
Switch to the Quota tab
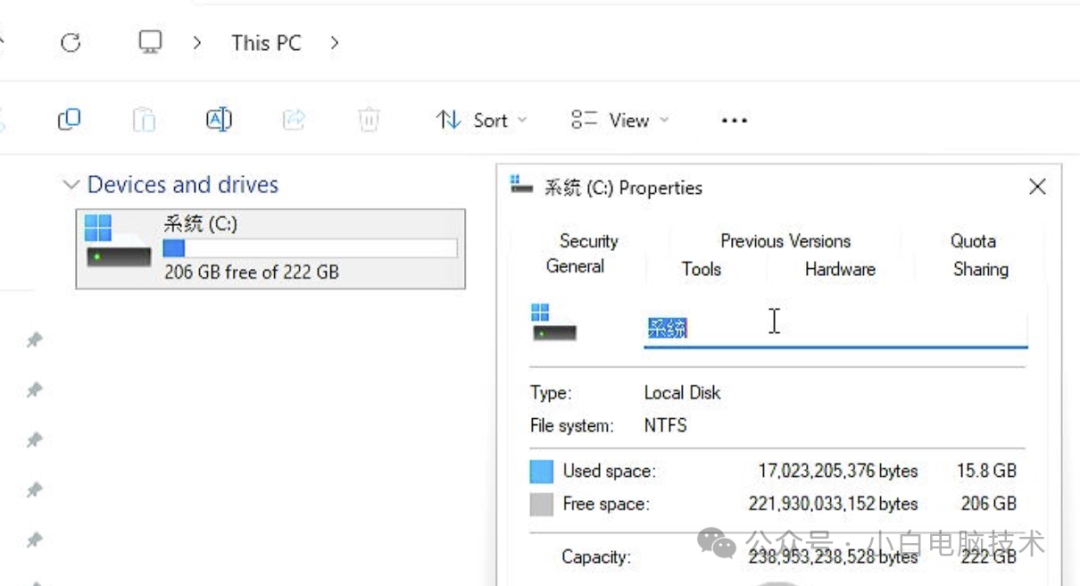(x=973, y=241)
